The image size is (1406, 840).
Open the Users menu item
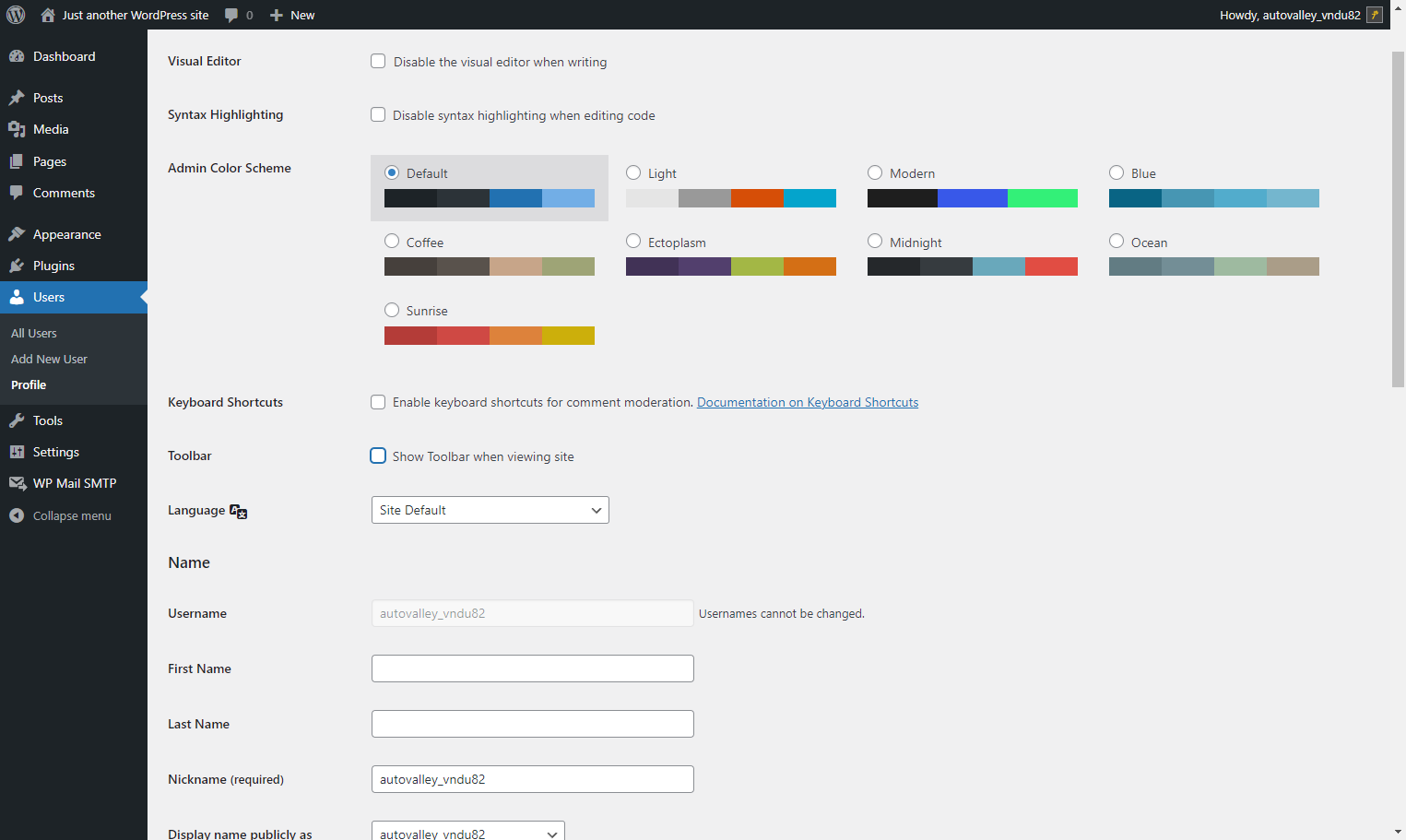(74, 297)
